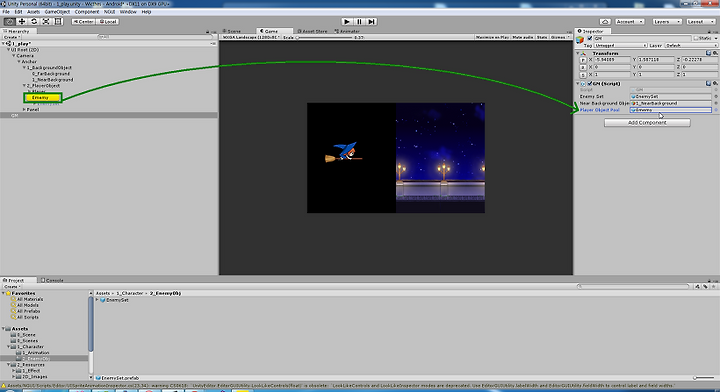Open the Cloud services icon

605,22
